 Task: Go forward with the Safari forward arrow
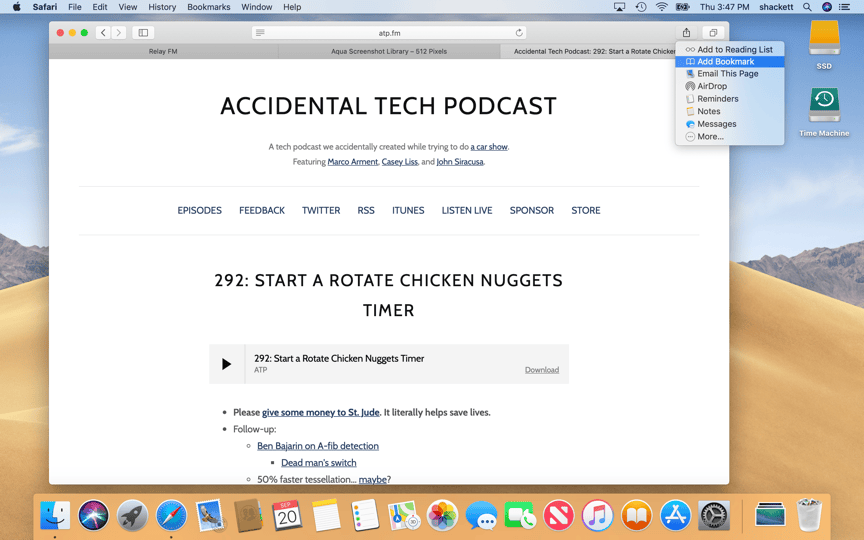point(118,33)
